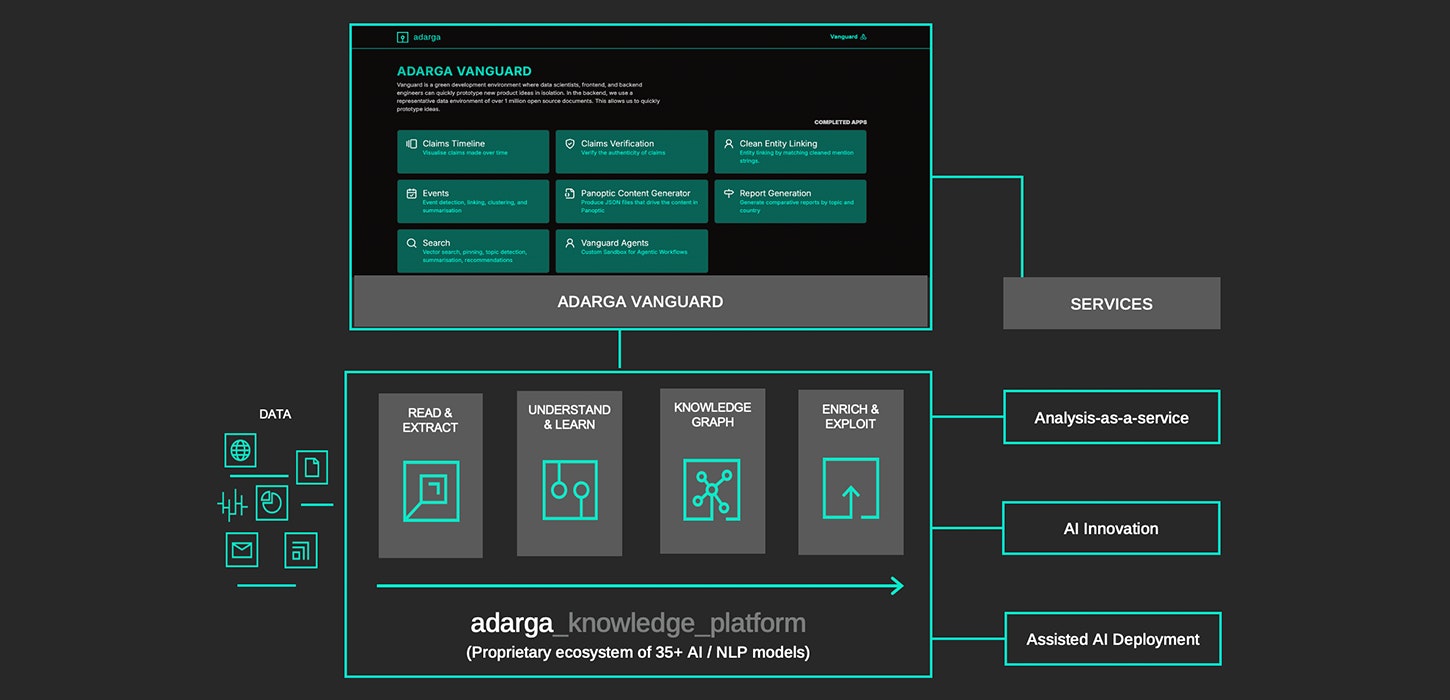
Task: Select the SERVICES box
Action: tap(1111, 303)
